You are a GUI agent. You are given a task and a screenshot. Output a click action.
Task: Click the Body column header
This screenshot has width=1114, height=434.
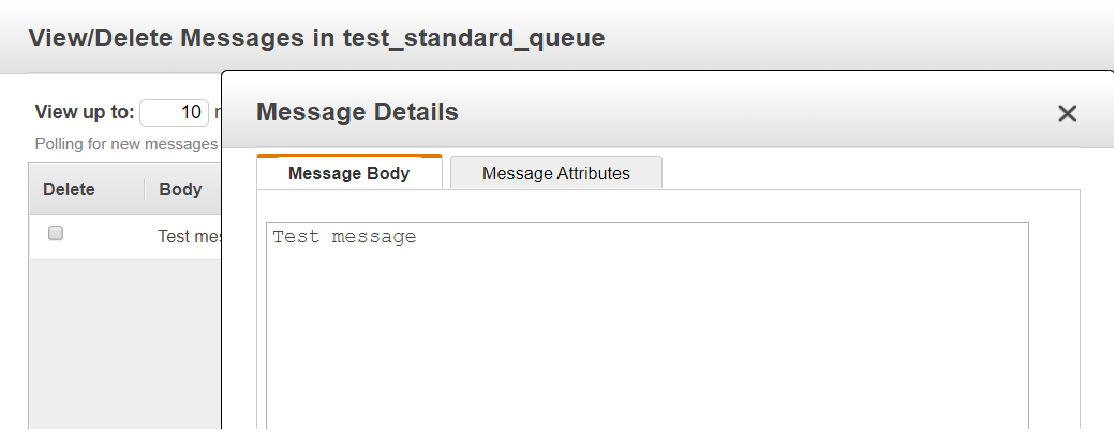(x=180, y=190)
